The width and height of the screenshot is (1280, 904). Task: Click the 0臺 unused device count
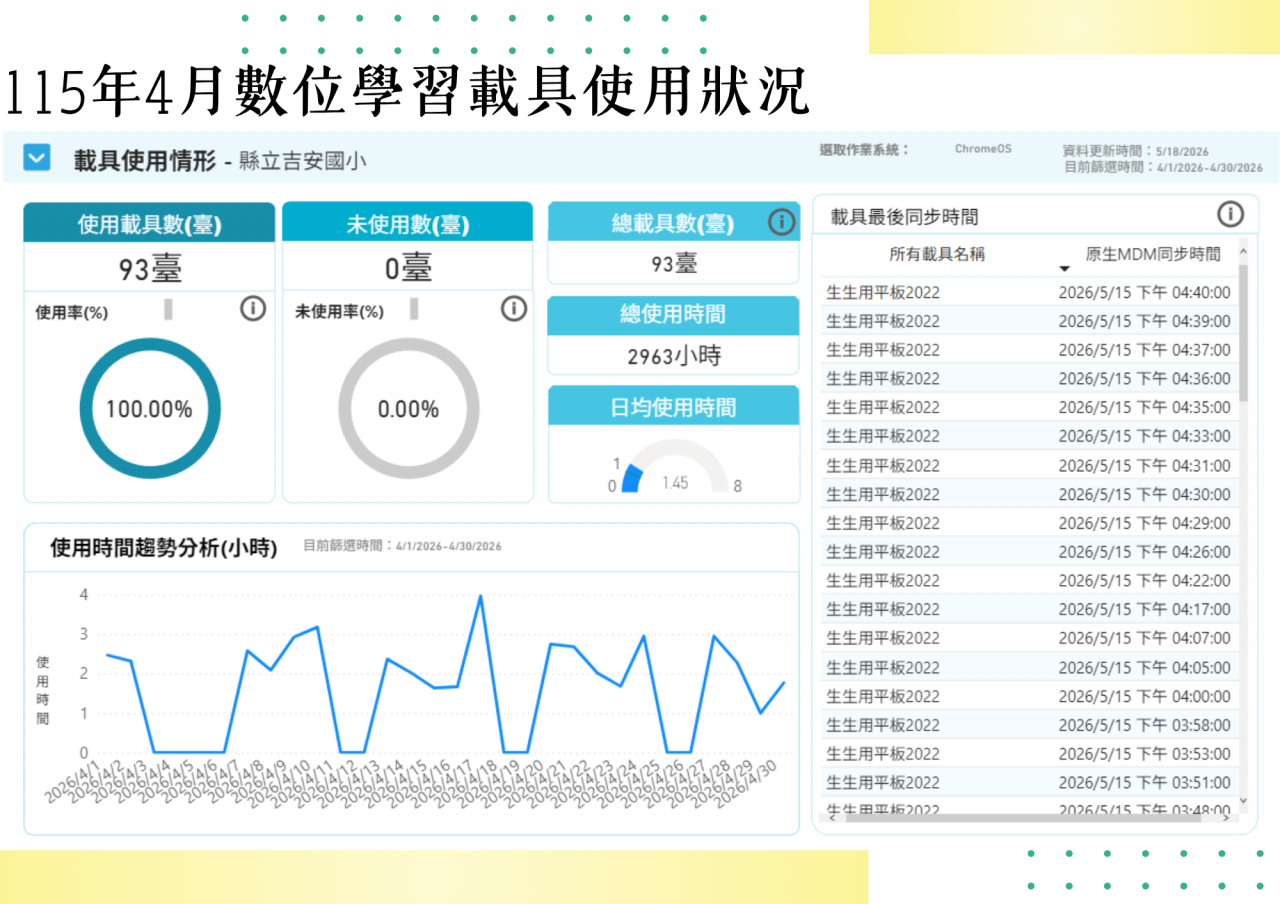[409, 268]
